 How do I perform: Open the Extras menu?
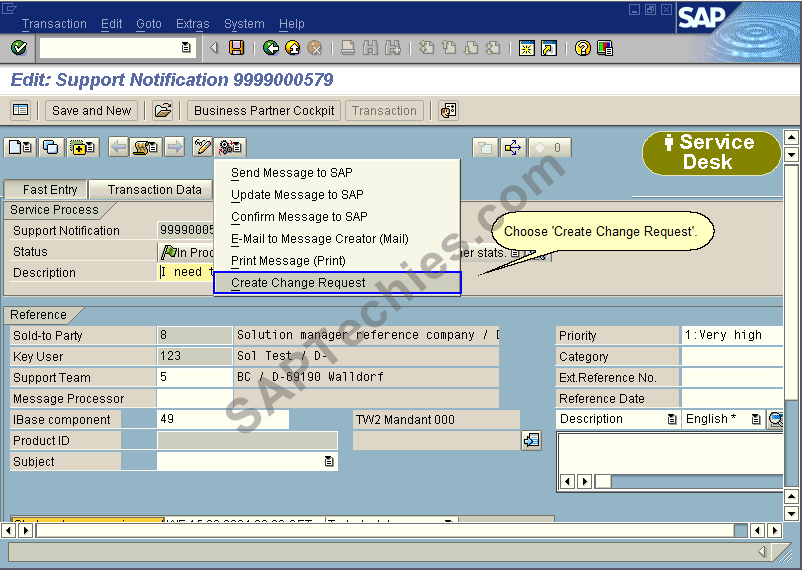(x=193, y=24)
